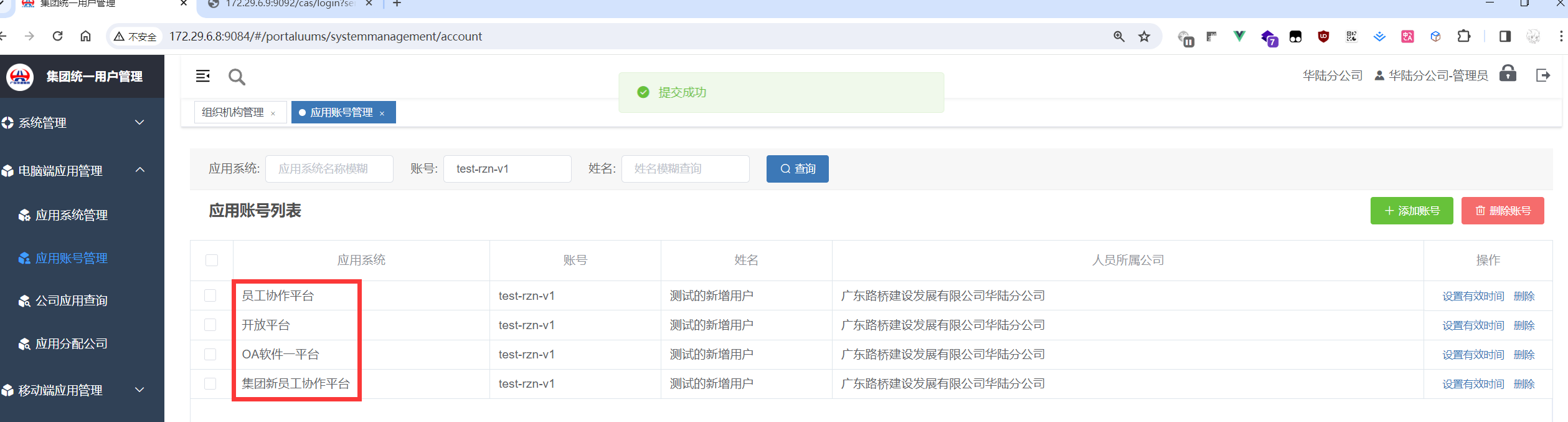Viewport: 1568px width, 422px height.
Task: Expand the 移动端应用管理 sidebar menu
Action: pos(82,390)
